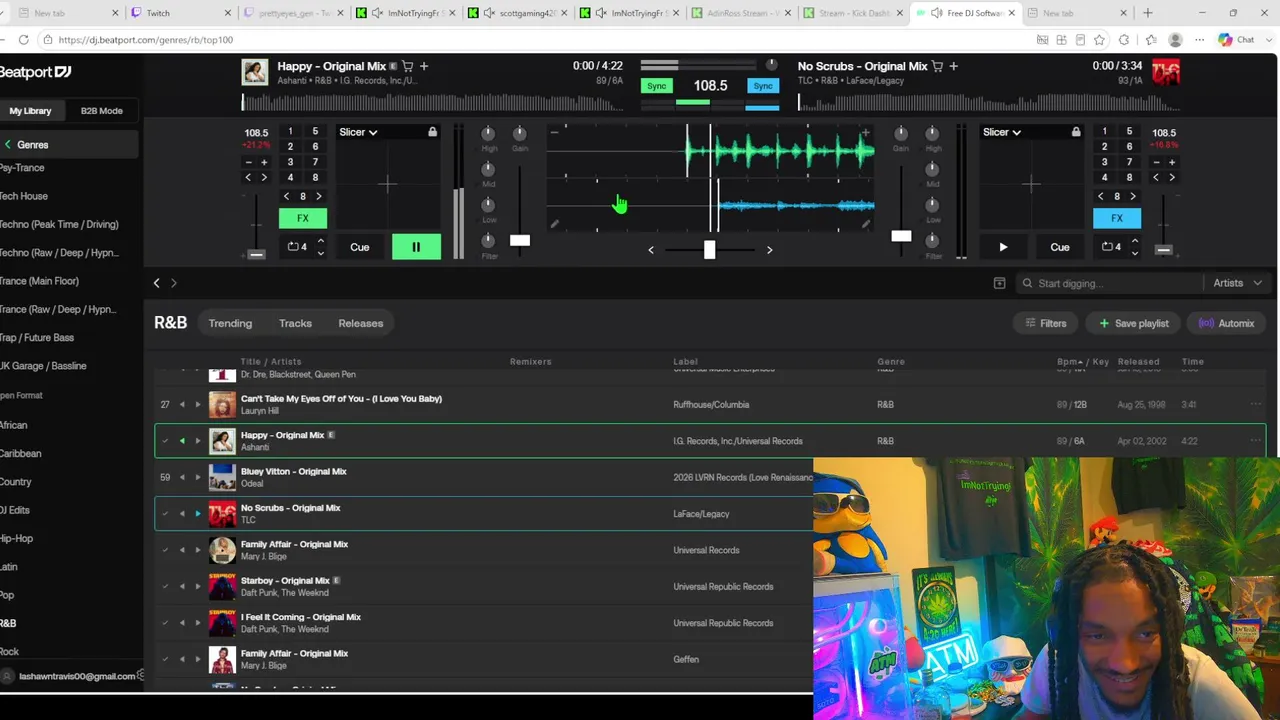The height and width of the screenshot is (720, 1280).
Task: Zoom out waveform with minus icon
Action: [555, 132]
